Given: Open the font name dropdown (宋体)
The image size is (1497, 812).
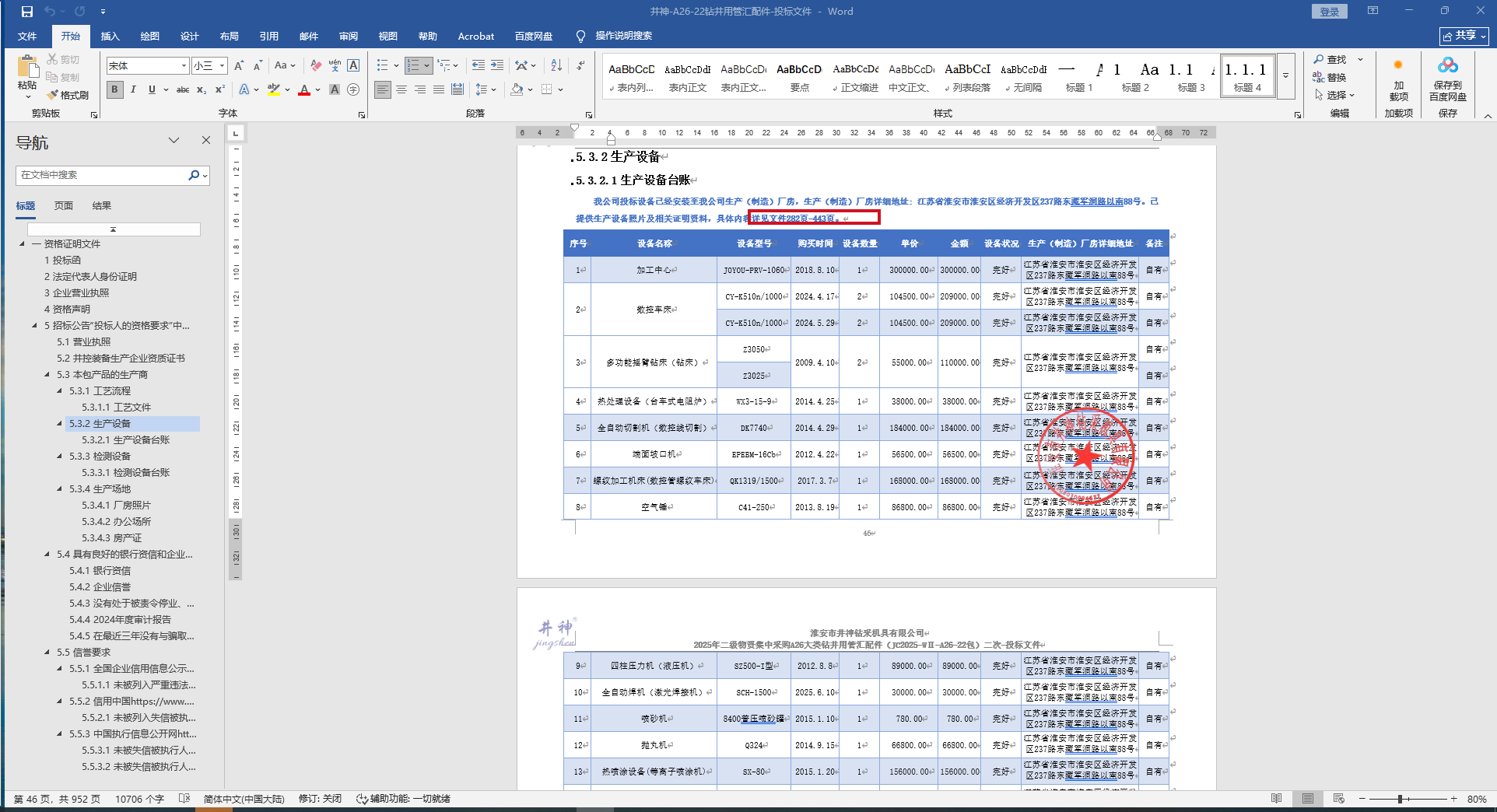Looking at the screenshot, I should pos(184,66).
